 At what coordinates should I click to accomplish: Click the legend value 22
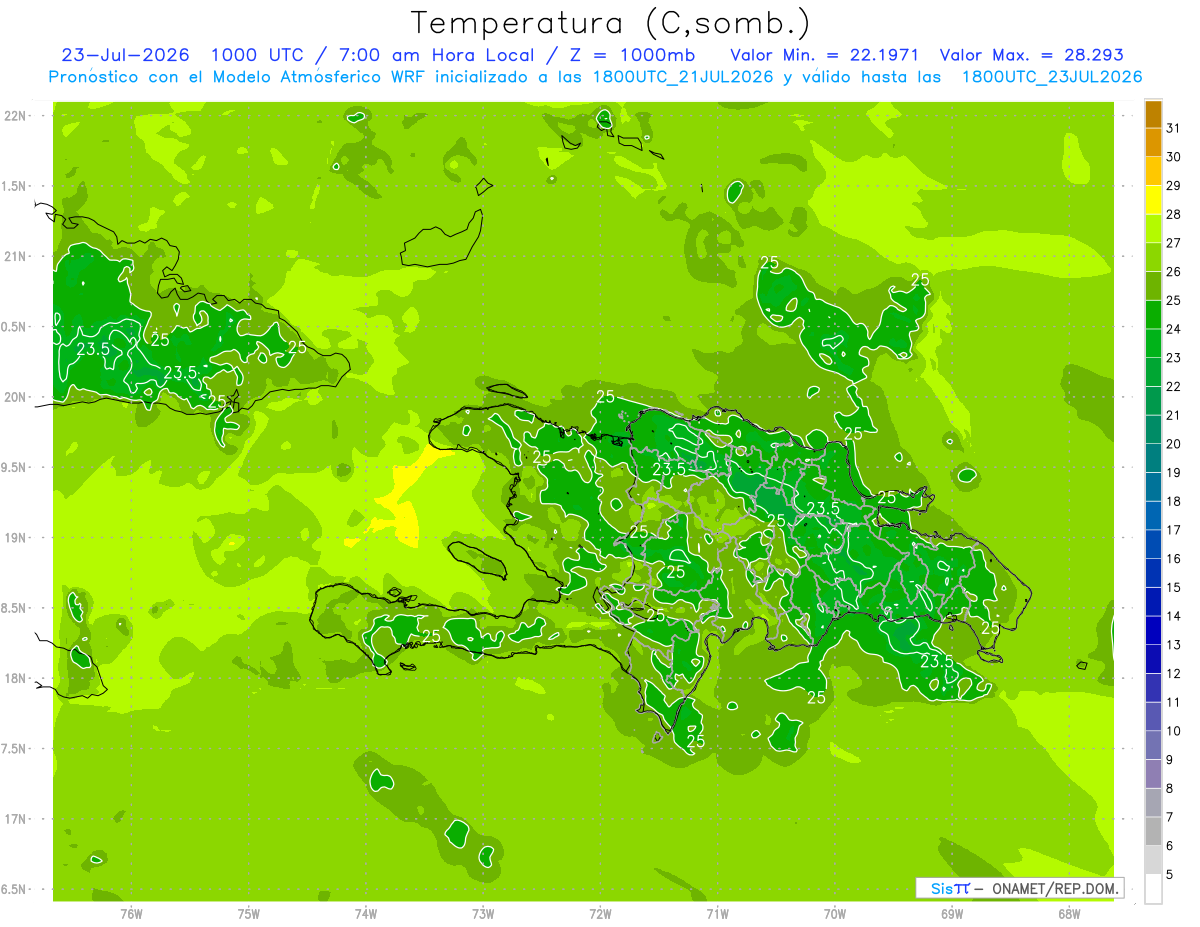pyautogui.click(x=1174, y=386)
